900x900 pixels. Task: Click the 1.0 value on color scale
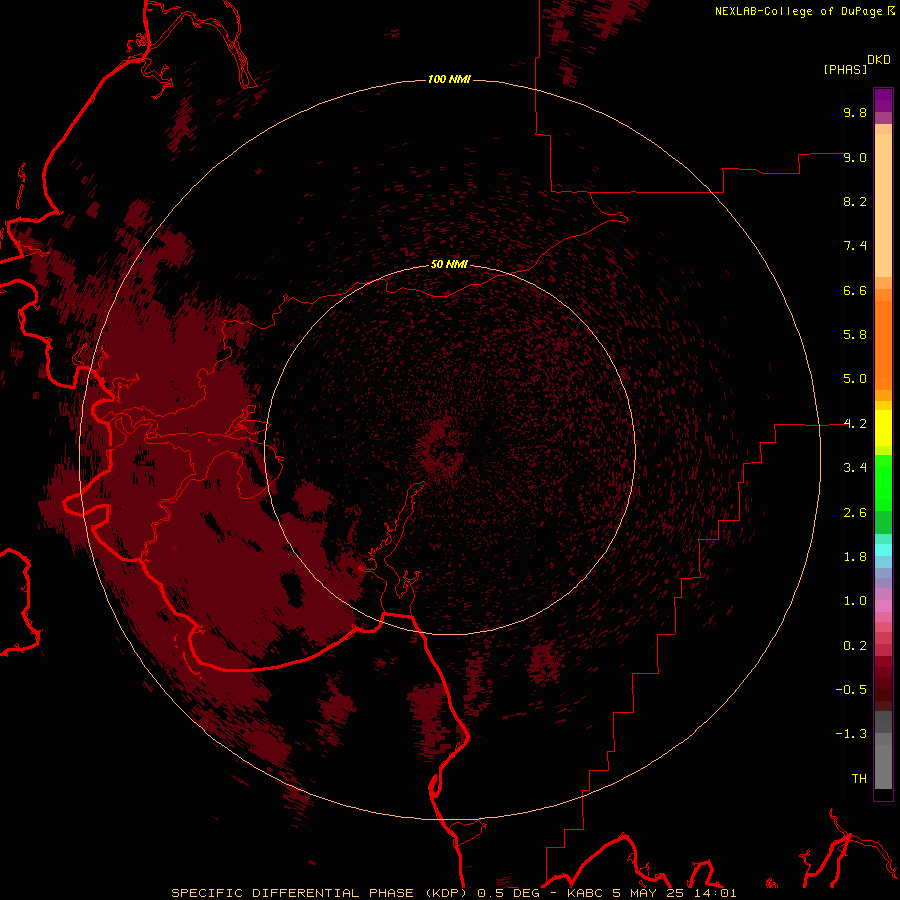pyautogui.click(x=855, y=601)
